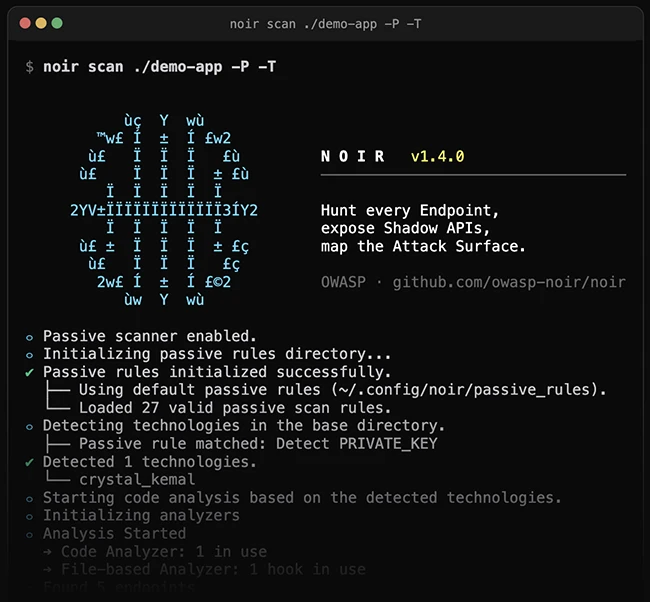Viewport: 650px width, 602px height.
Task: Click the version label 'v1.4.0'
Action: [437, 156]
